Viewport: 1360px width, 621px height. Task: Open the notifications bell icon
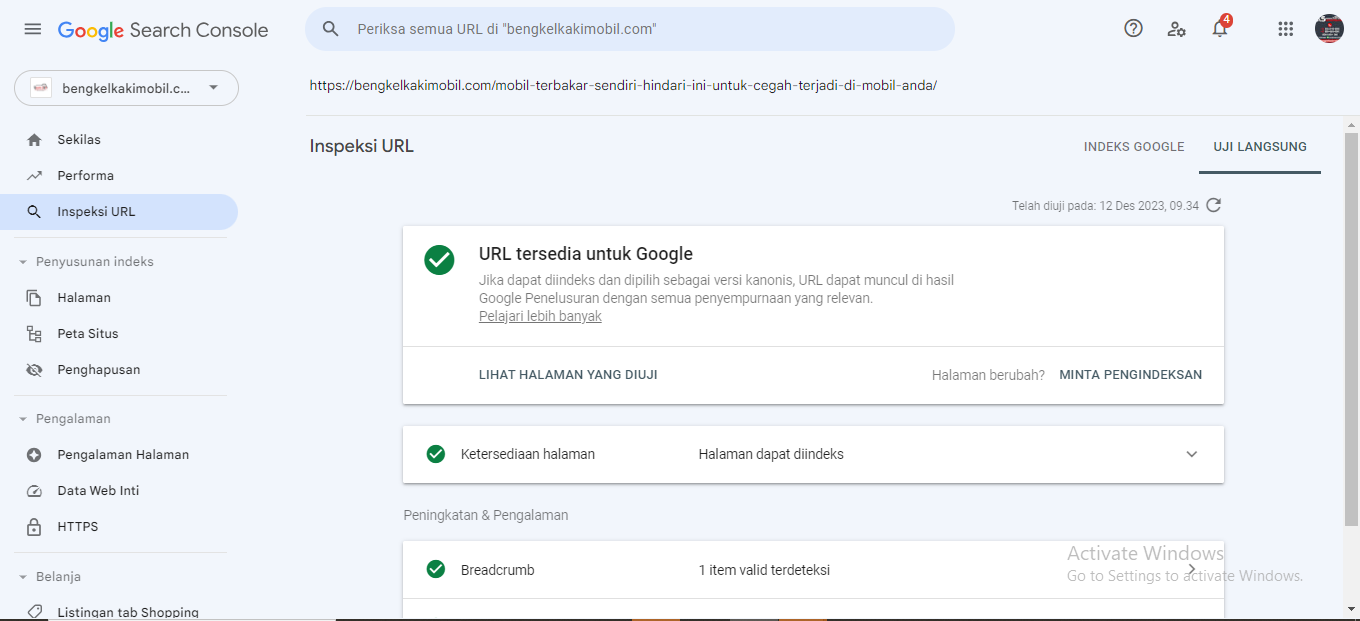pos(1220,28)
